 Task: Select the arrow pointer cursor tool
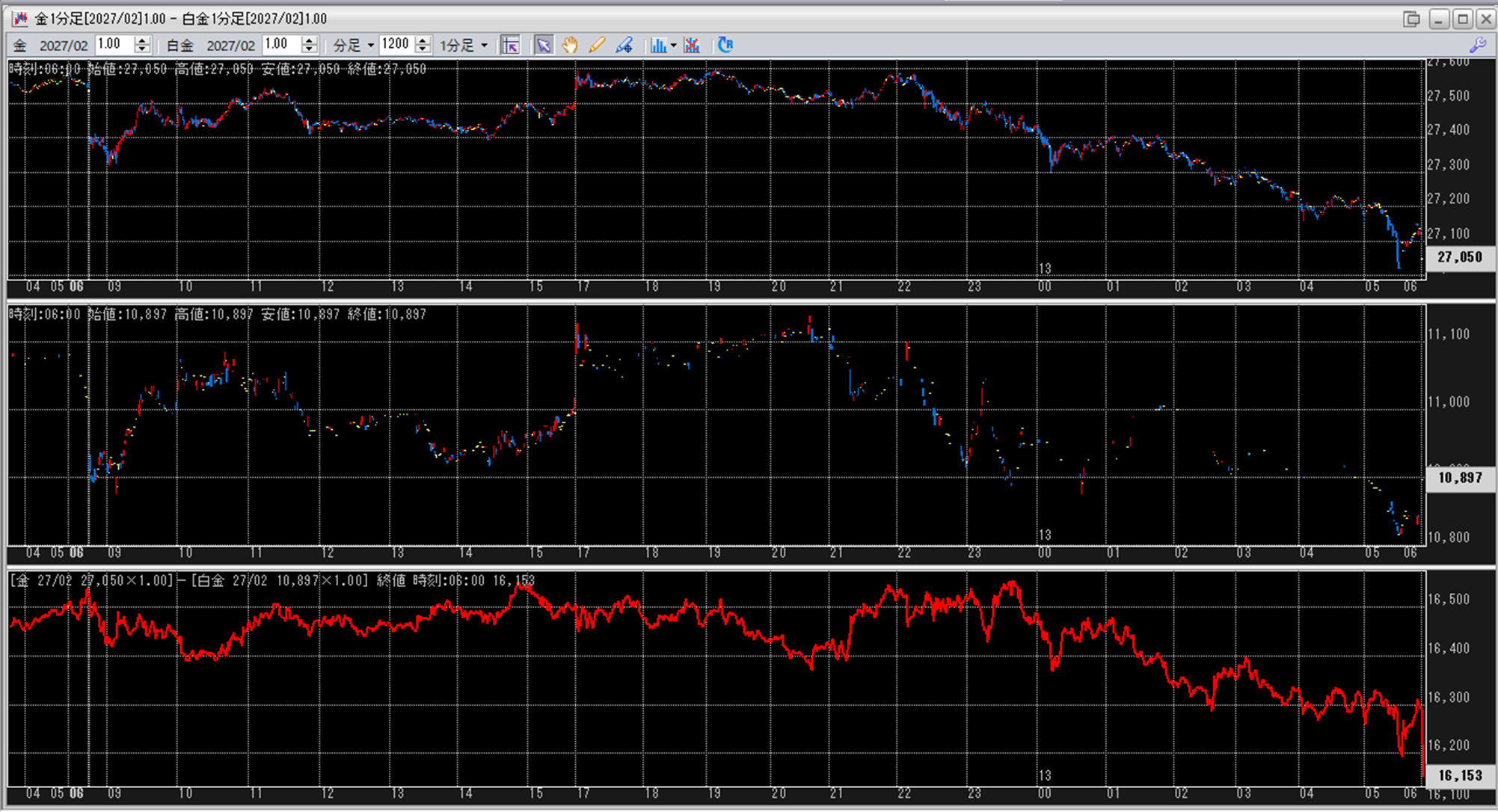(544, 45)
